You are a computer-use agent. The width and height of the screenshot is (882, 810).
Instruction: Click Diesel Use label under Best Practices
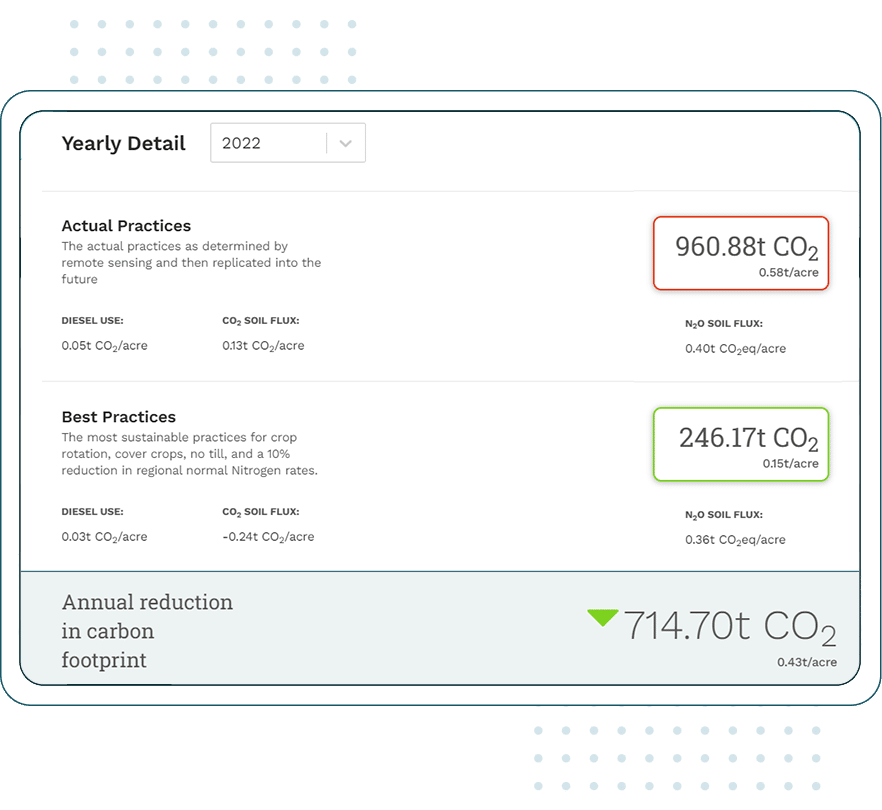(92, 512)
